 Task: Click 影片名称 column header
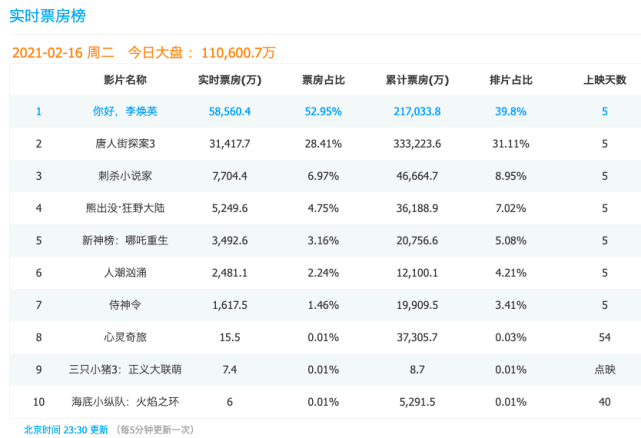click(125, 79)
